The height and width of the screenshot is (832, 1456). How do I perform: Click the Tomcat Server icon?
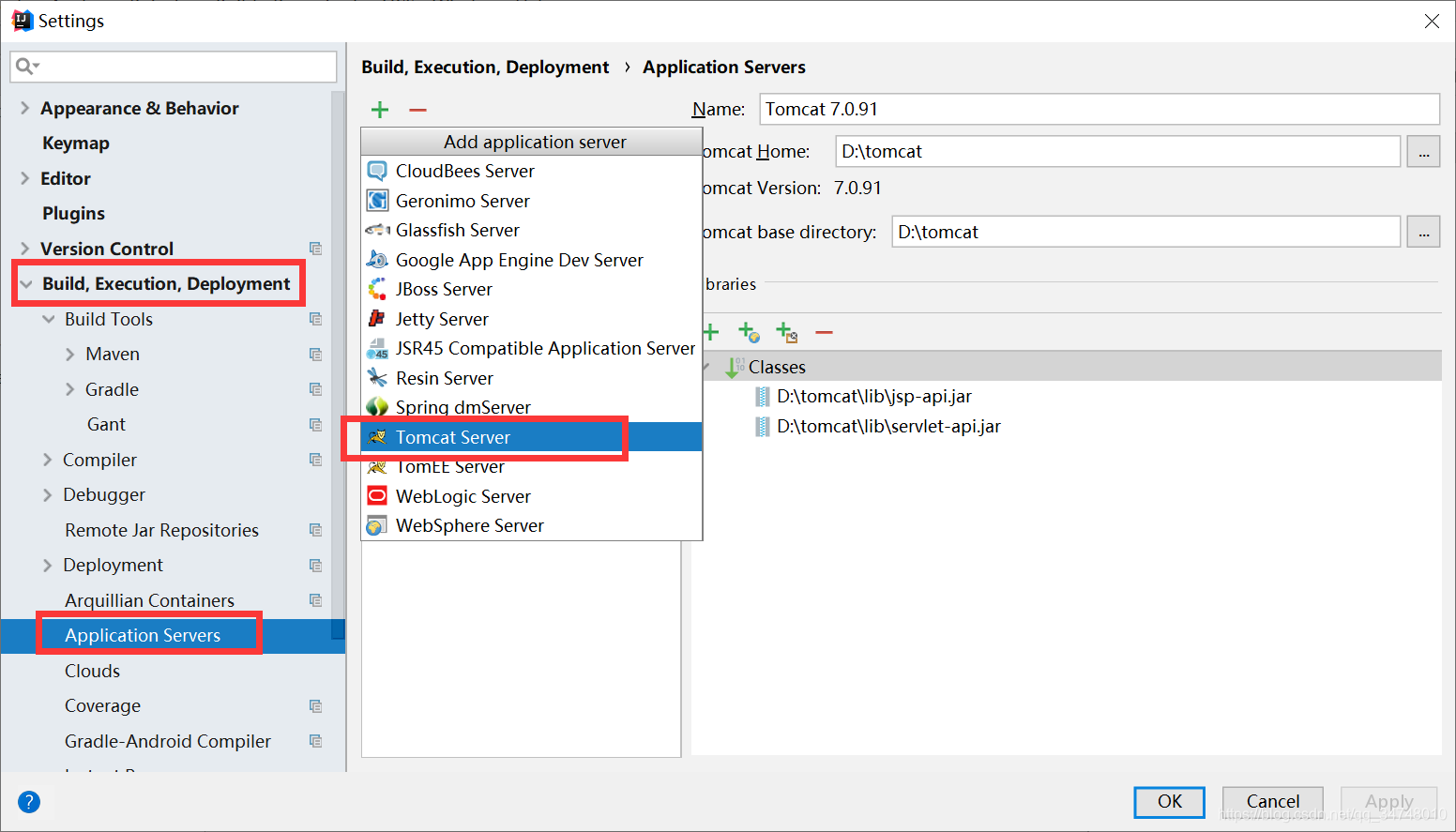pyautogui.click(x=377, y=437)
